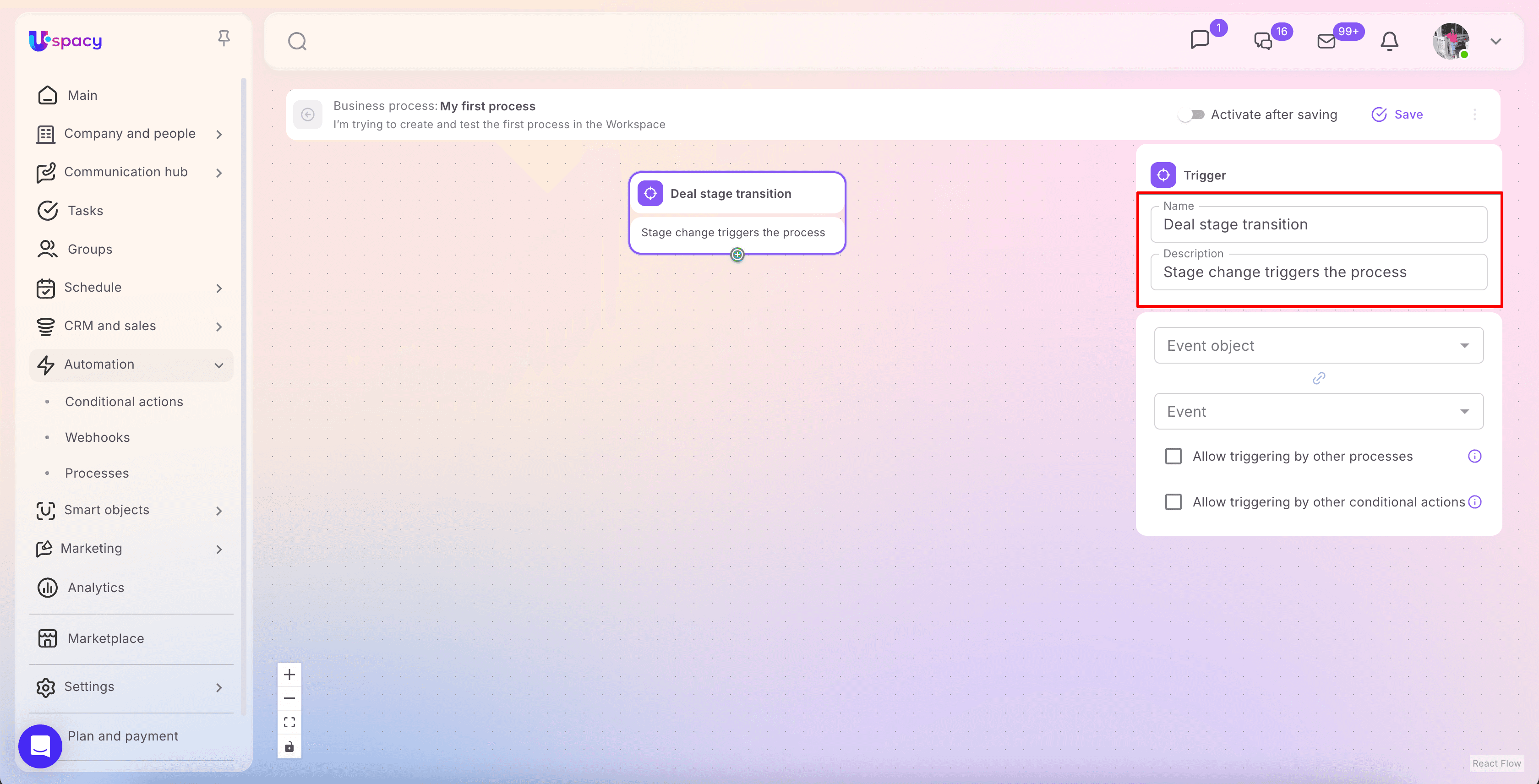Open the mail inbox icon
Screen dimensions: 1539x784
[x=1326, y=41]
